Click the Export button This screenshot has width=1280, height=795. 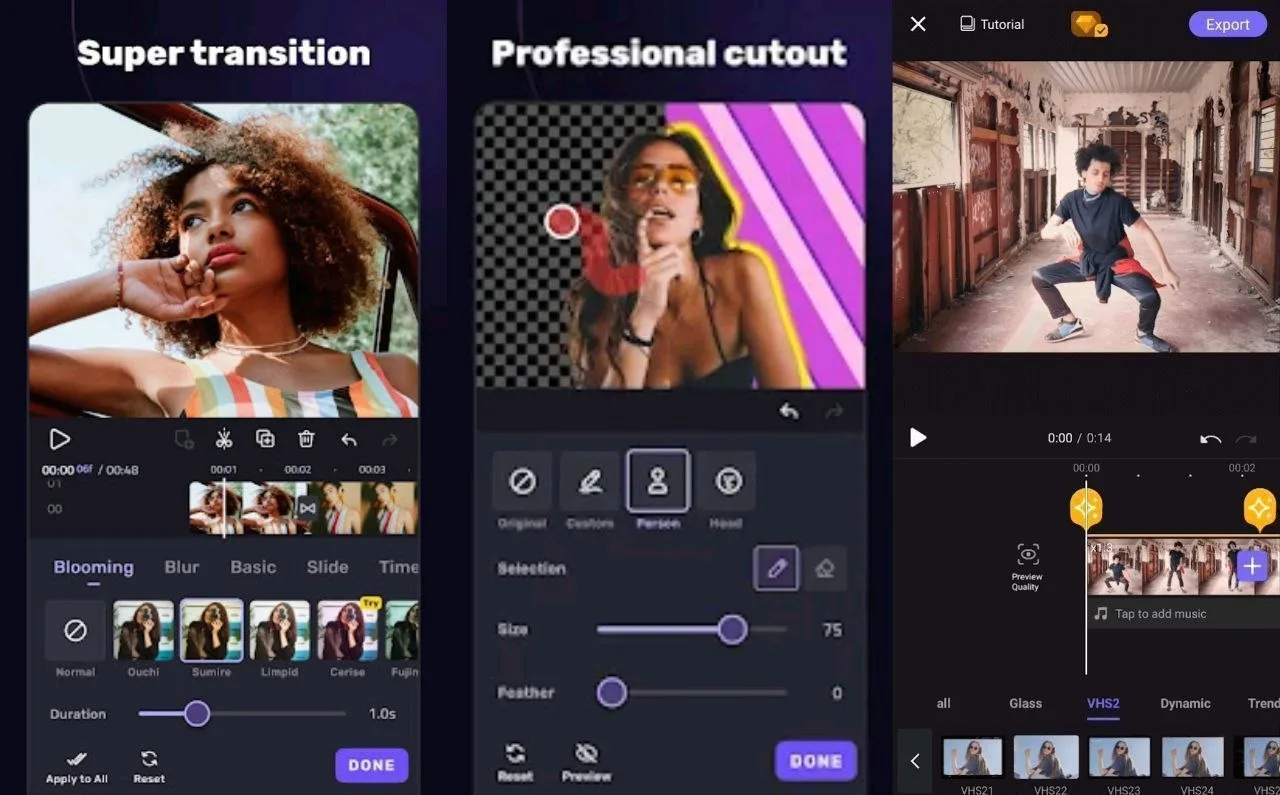[x=1227, y=24]
